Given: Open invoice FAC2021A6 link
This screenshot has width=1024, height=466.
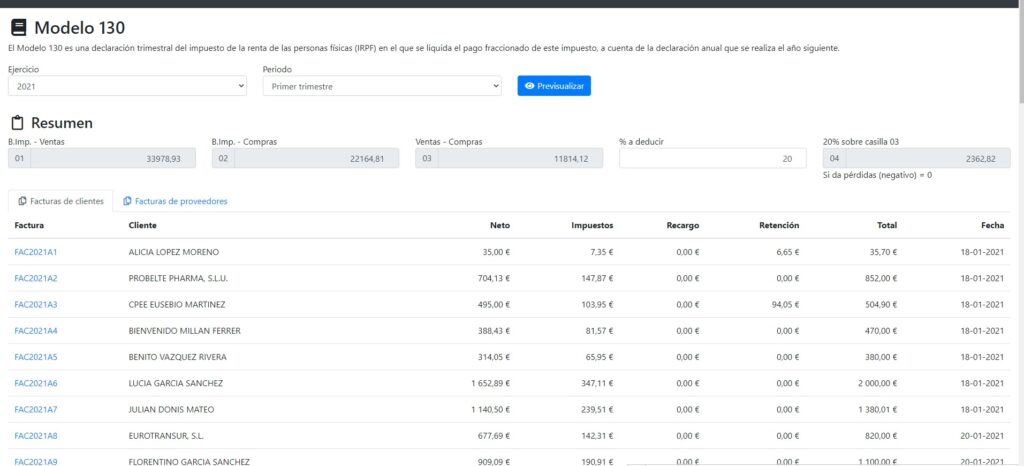Looking at the screenshot, I should pyautogui.click(x=36, y=383).
